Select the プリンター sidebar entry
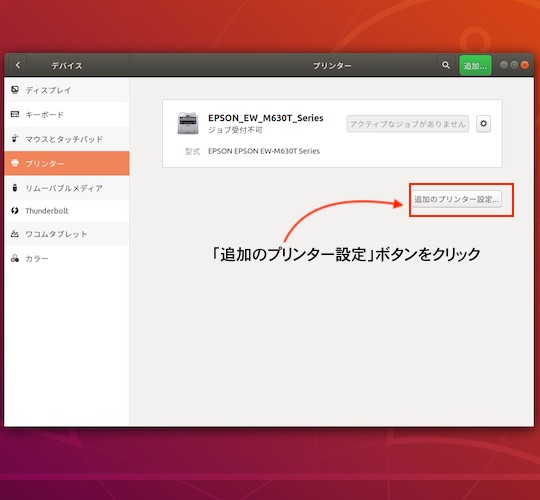 67,163
